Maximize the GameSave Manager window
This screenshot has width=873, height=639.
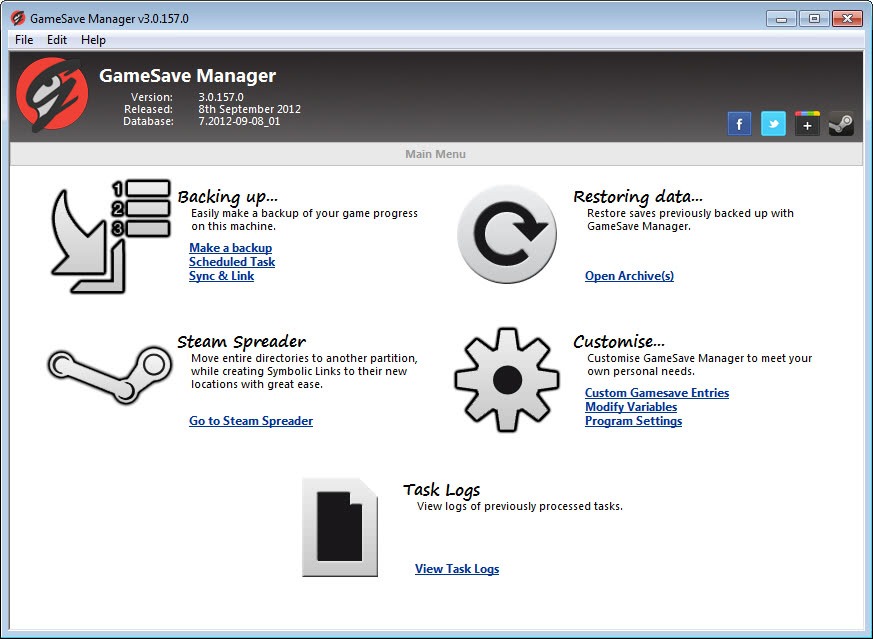click(814, 19)
